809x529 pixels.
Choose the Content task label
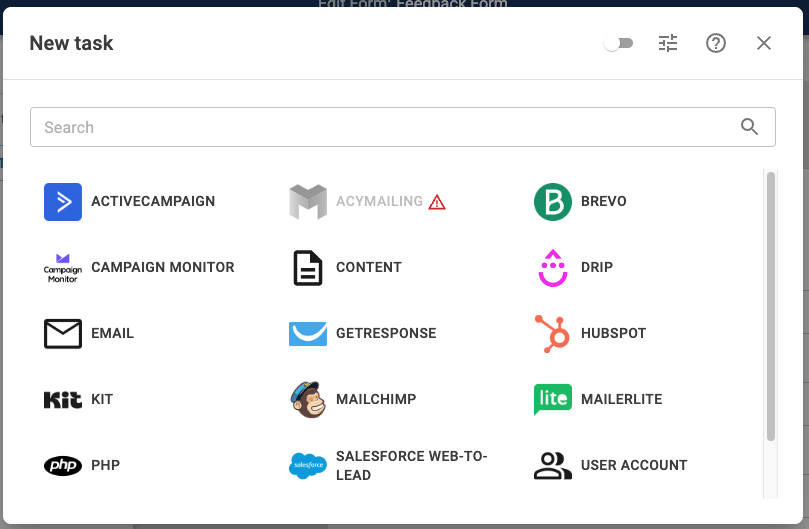point(369,267)
